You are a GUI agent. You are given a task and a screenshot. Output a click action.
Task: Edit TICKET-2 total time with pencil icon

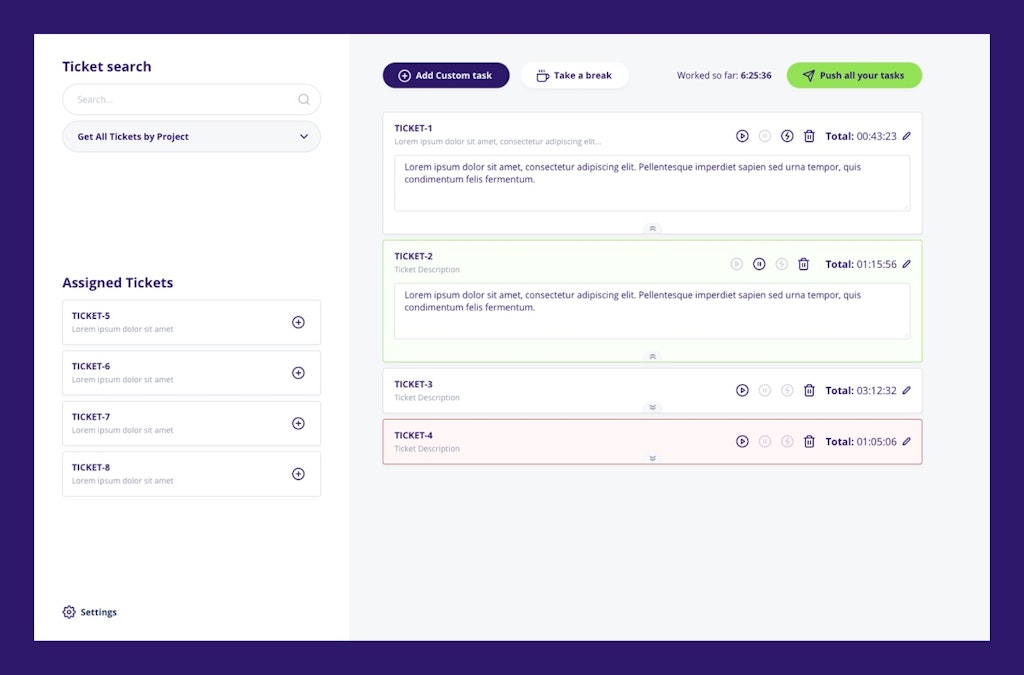coord(906,264)
